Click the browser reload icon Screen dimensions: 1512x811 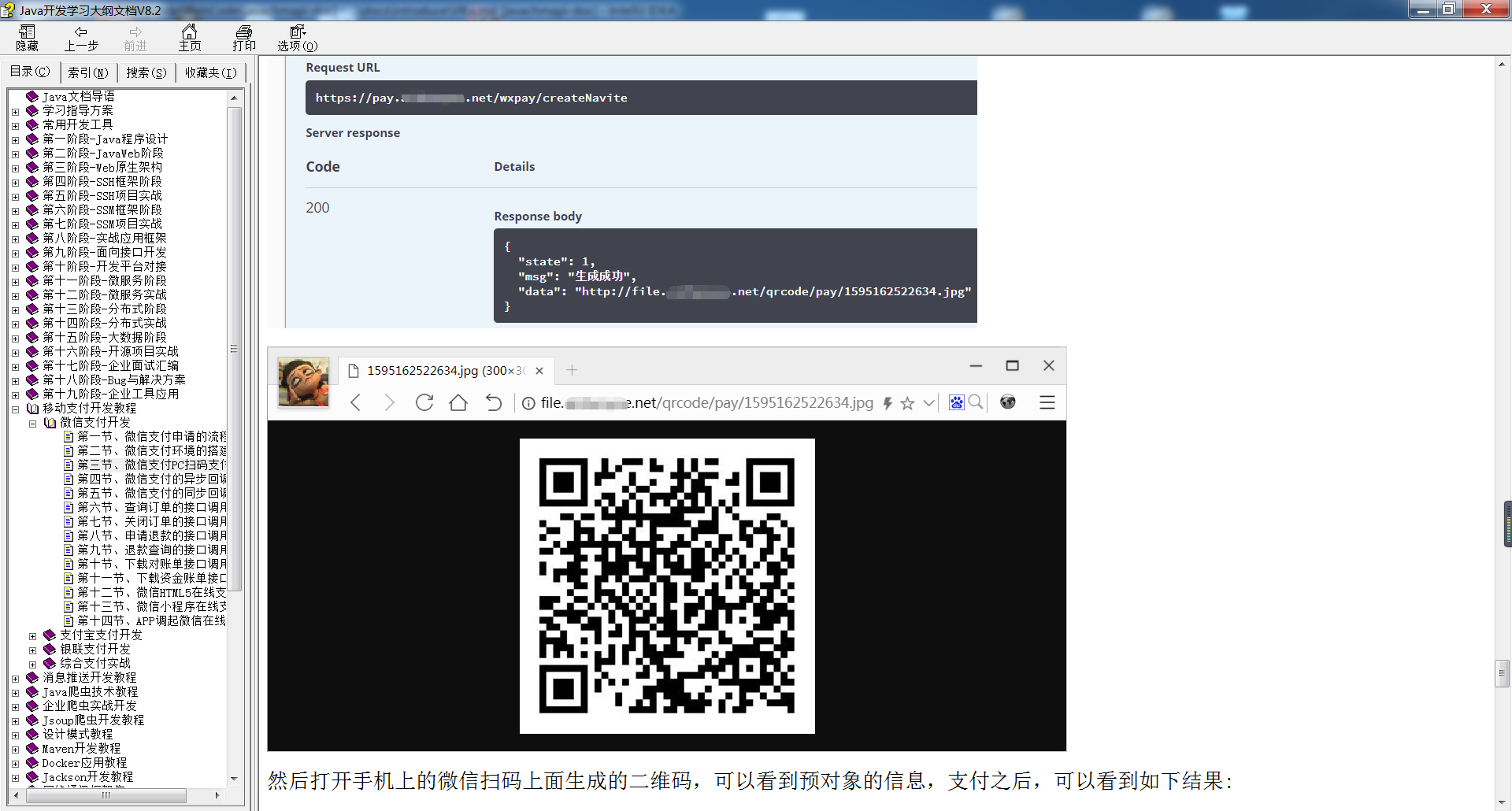pyautogui.click(x=424, y=402)
